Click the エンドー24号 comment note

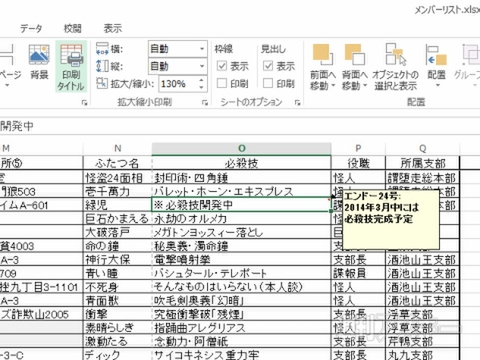tap(391, 219)
